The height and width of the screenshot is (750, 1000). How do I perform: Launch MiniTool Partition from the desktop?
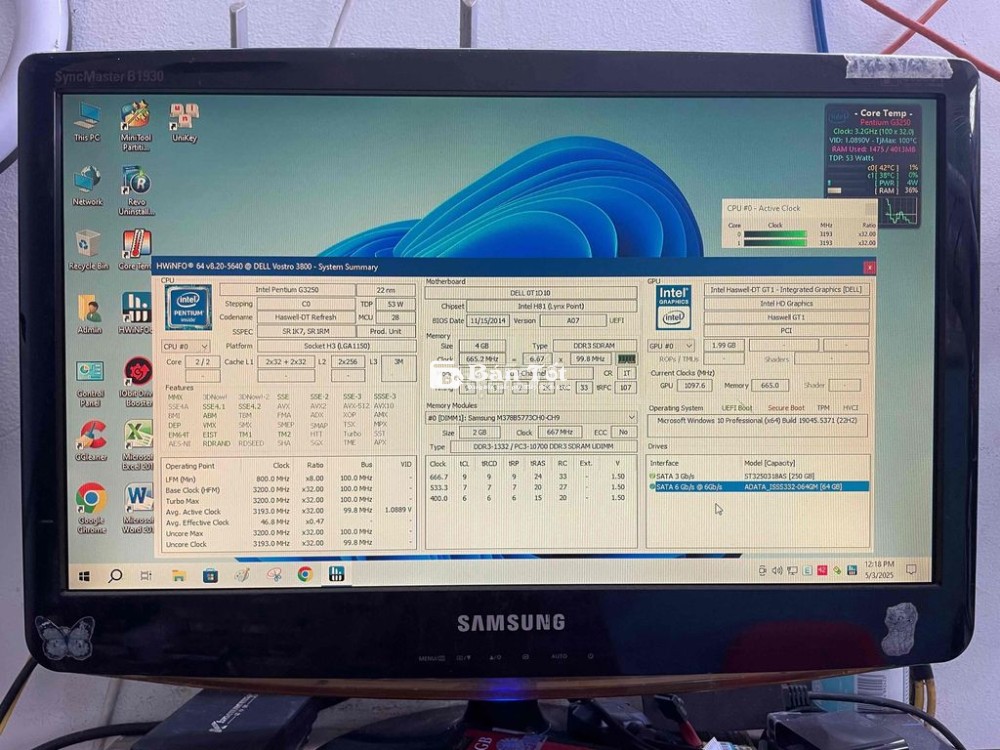click(x=135, y=125)
